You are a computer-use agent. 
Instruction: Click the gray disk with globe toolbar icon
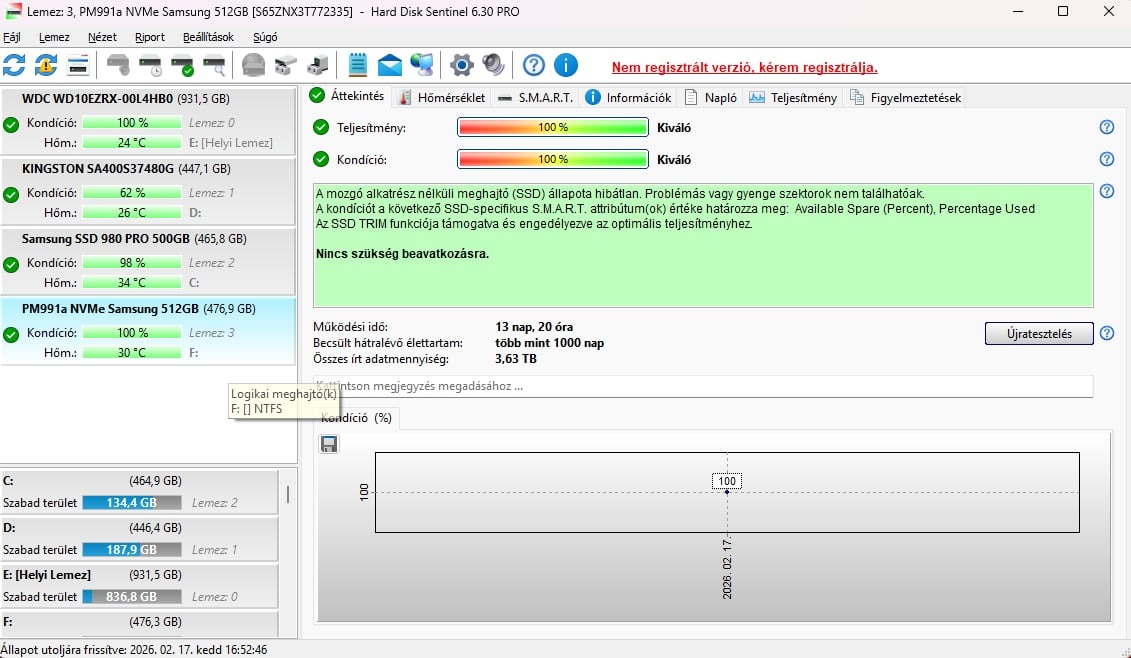pos(118,66)
